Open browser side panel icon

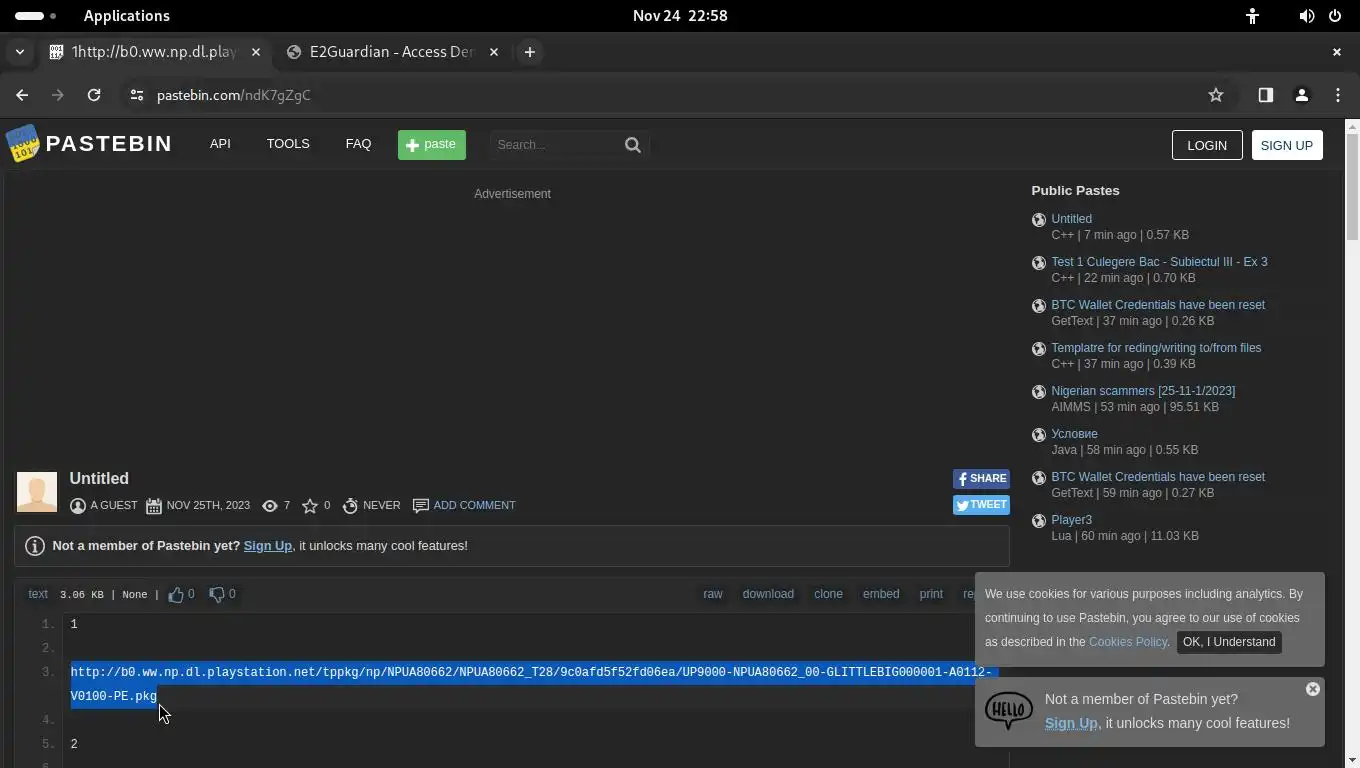[1266, 95]
